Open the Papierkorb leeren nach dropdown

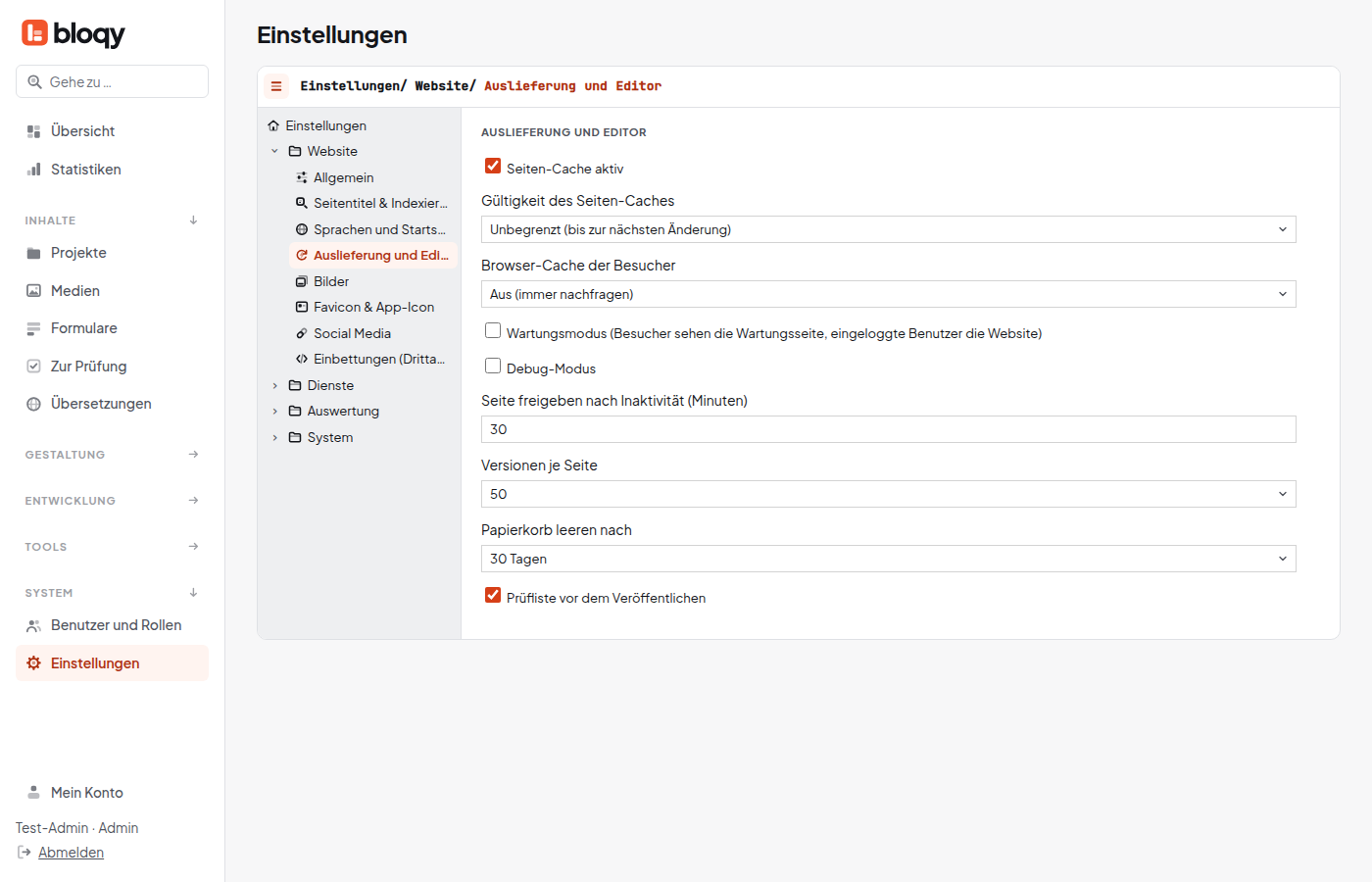tap(888, 559)
